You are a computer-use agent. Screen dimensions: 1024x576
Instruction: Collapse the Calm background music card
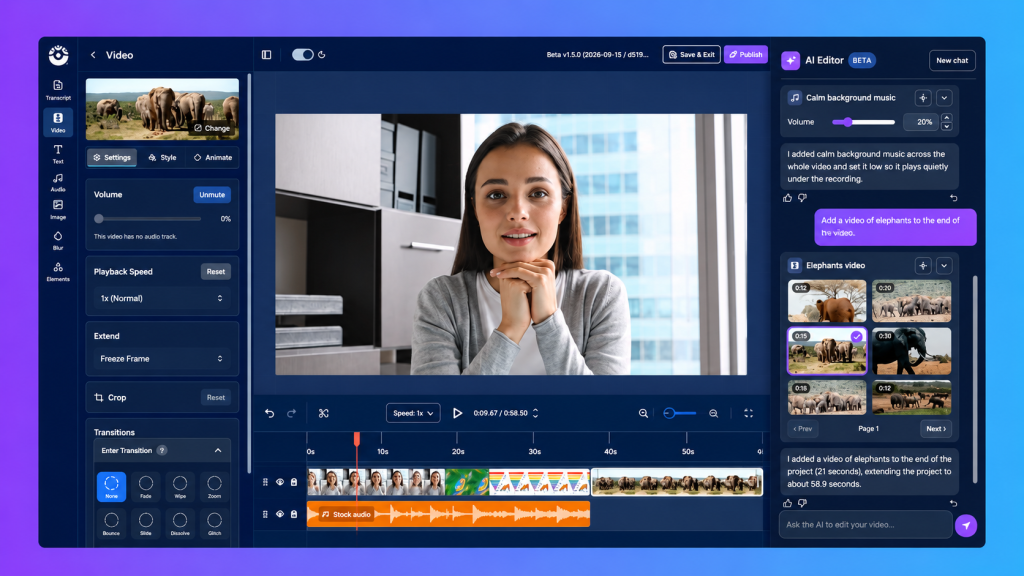tap(944, 98)
